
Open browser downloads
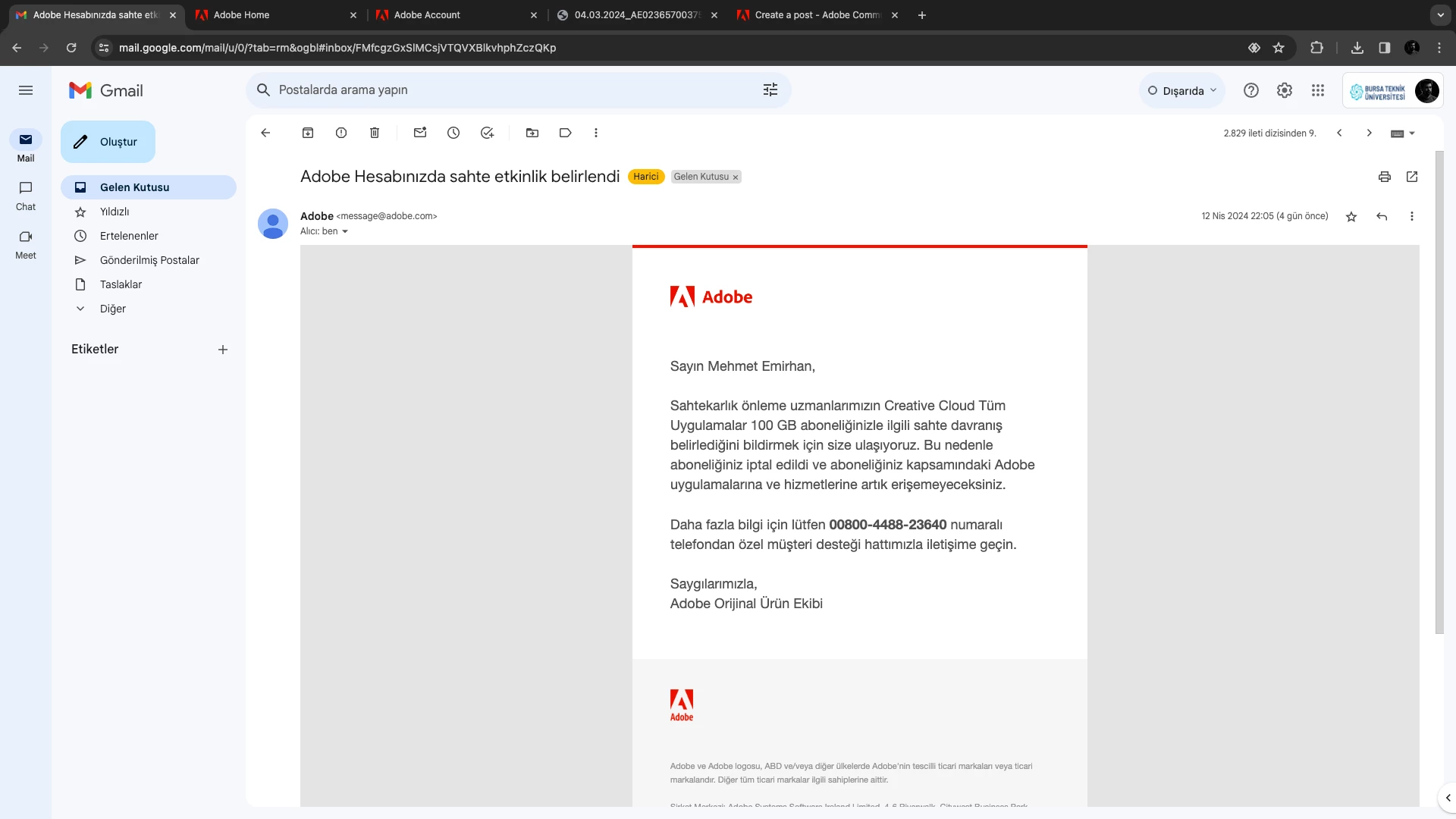tap(1357, 48)
